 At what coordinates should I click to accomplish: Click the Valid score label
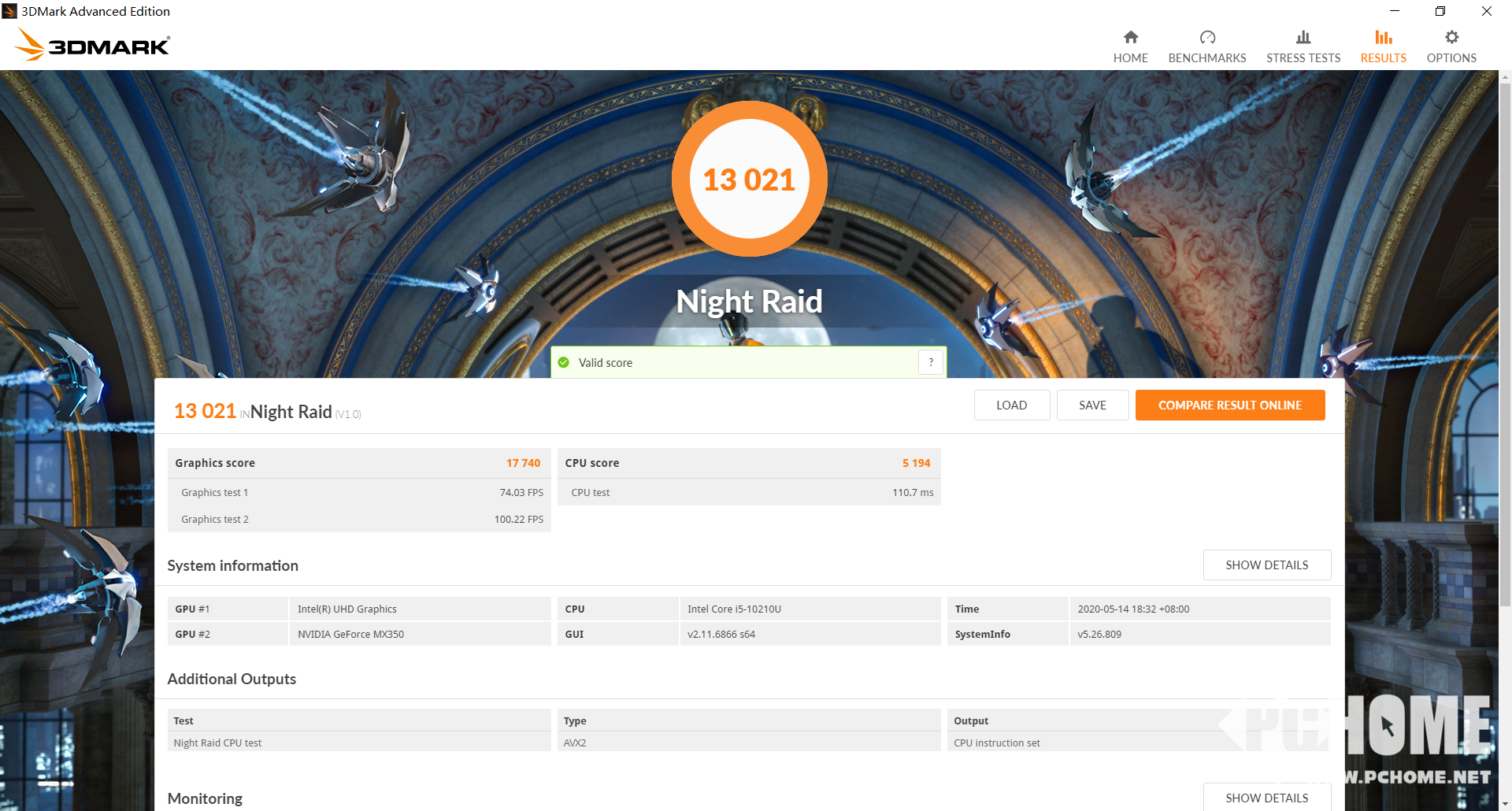[x=606, y=363]
